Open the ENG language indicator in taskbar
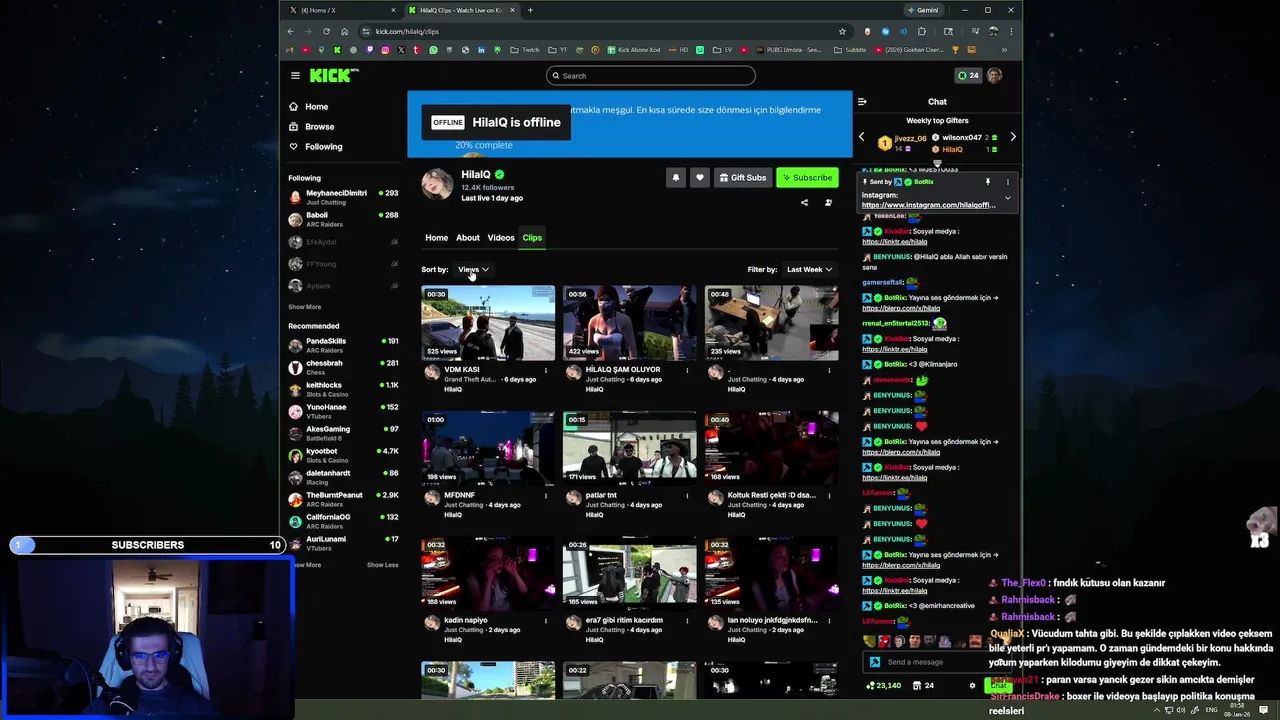This screenshot has height=720, width=1280. (1212, 710)
